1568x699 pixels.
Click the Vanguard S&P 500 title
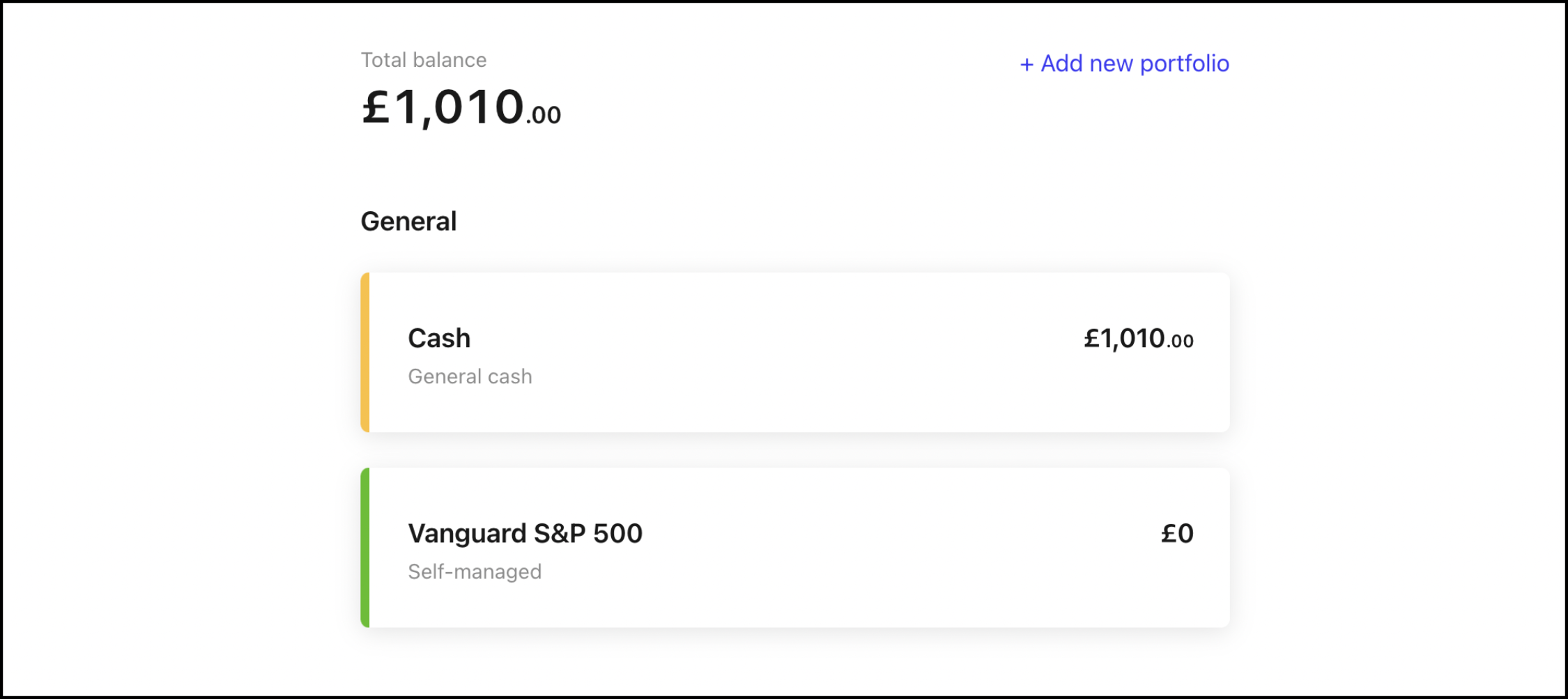(525, 533)
